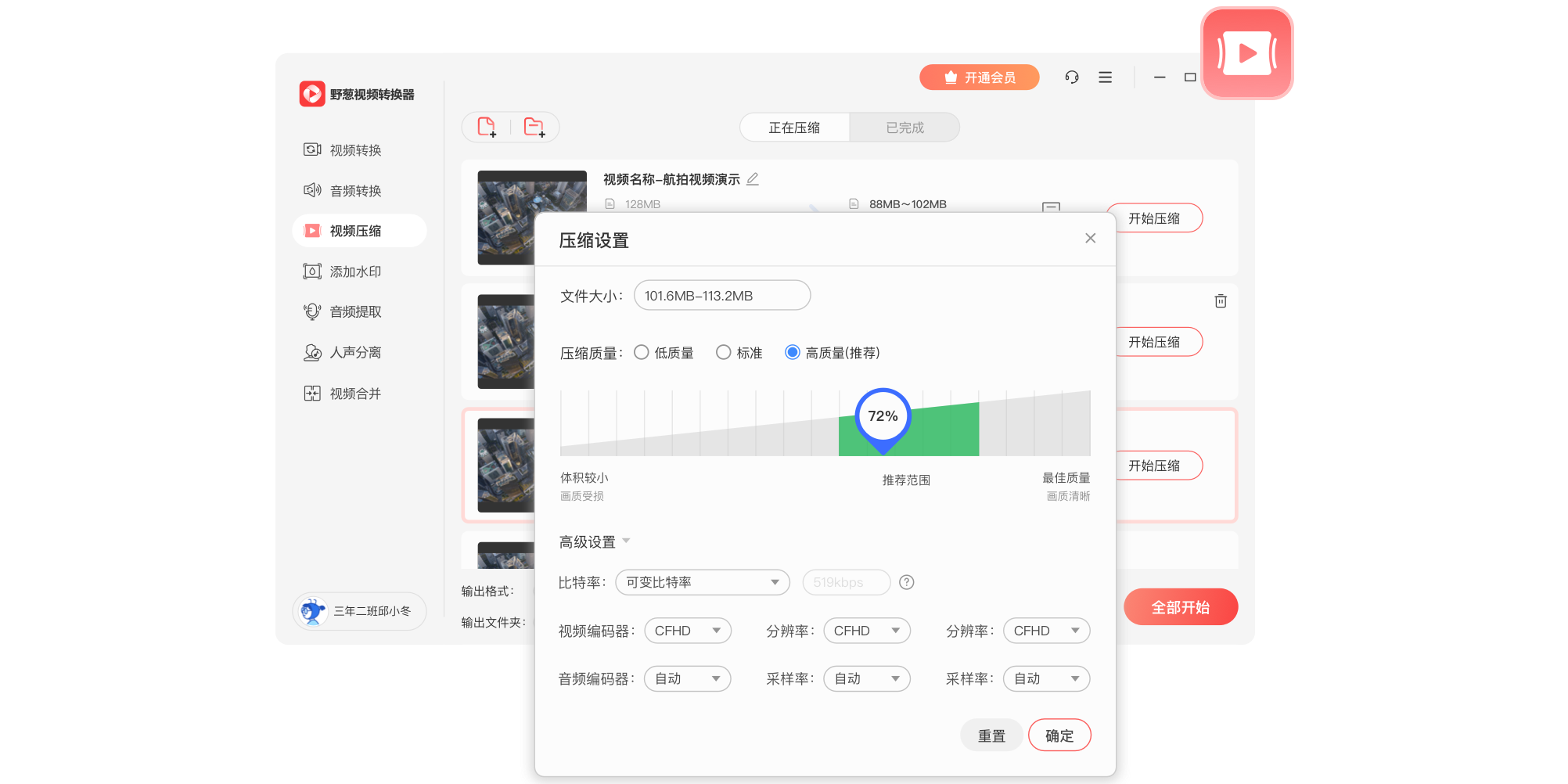Switch to the completed tab
The width and height of the screenshot is (1568, 784).
[x=904, y=128]
